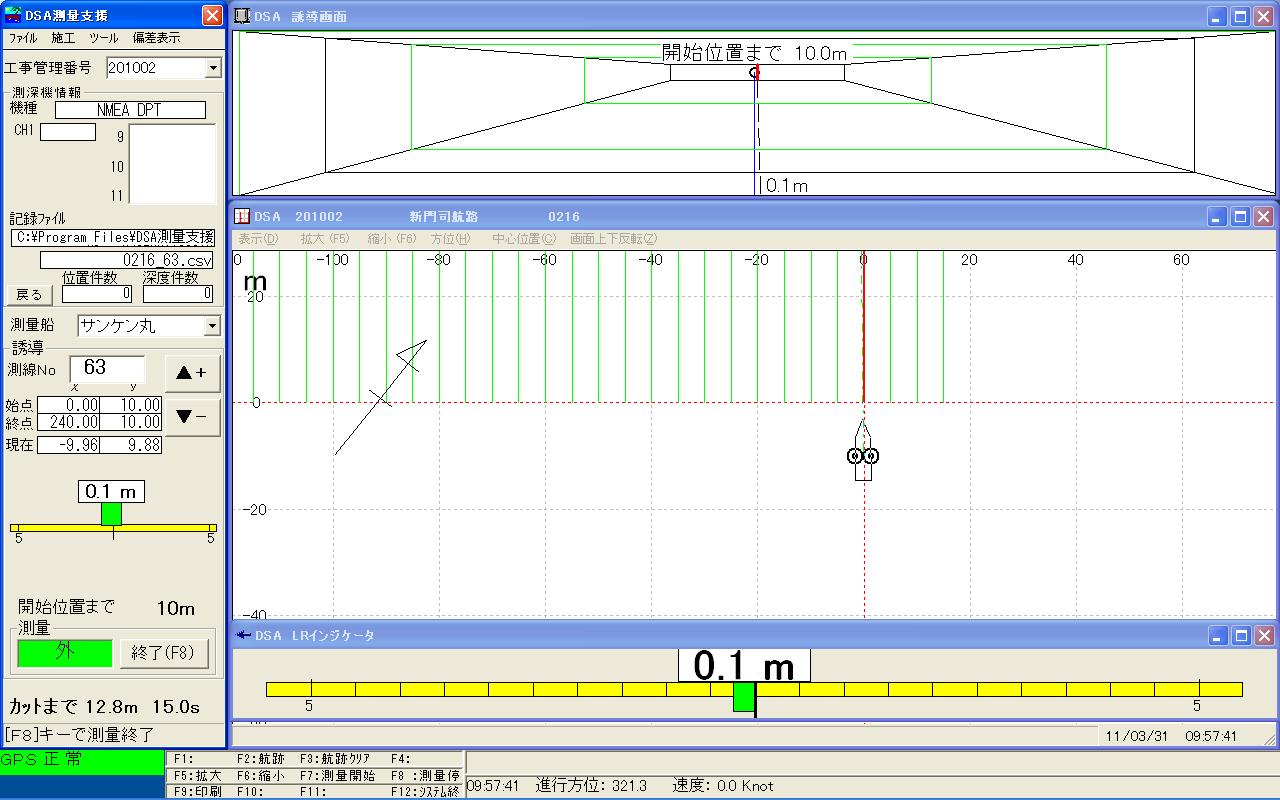Click the F6:縮小 function key label
Image resolution: width=1280 pixels, height=800 pixels.
point(260,775)
